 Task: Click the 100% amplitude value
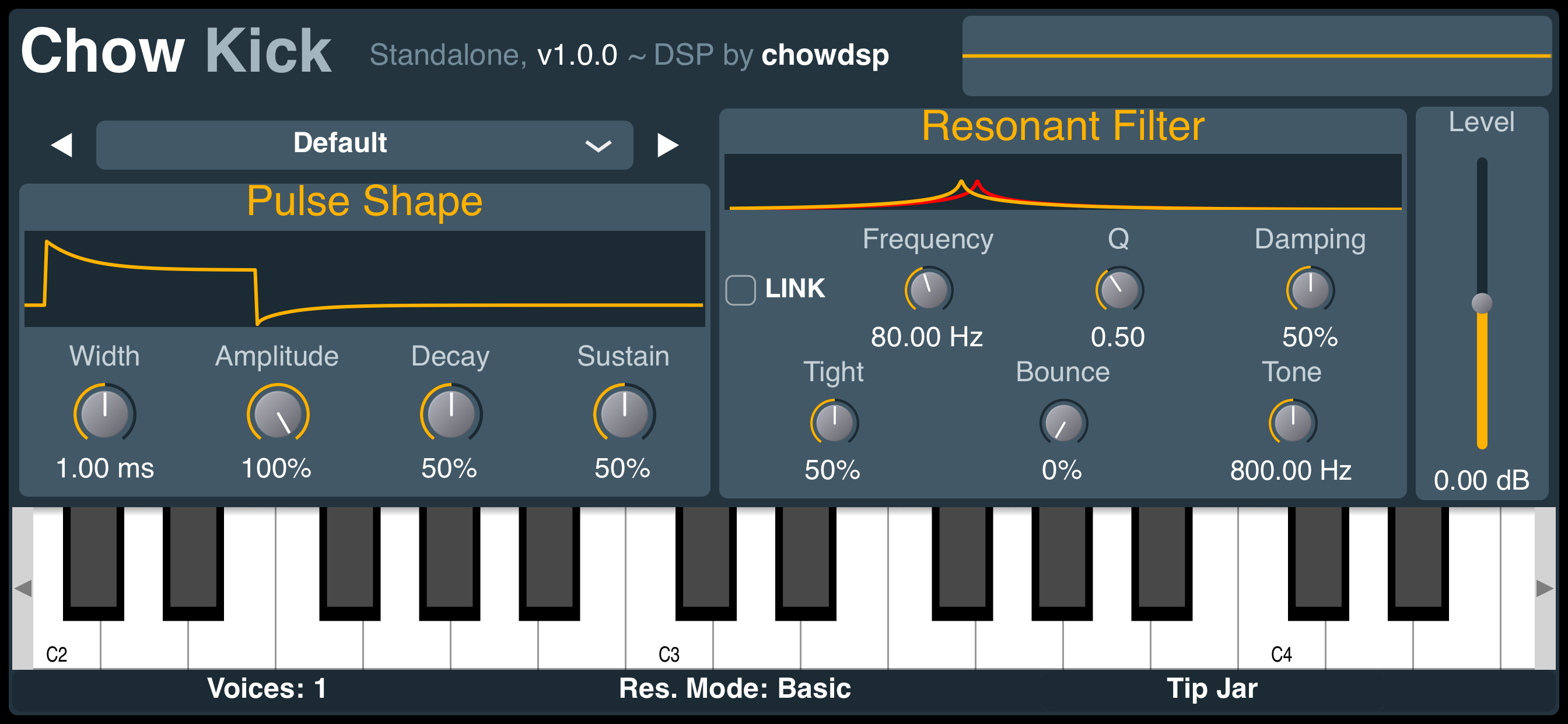(276, 469)
